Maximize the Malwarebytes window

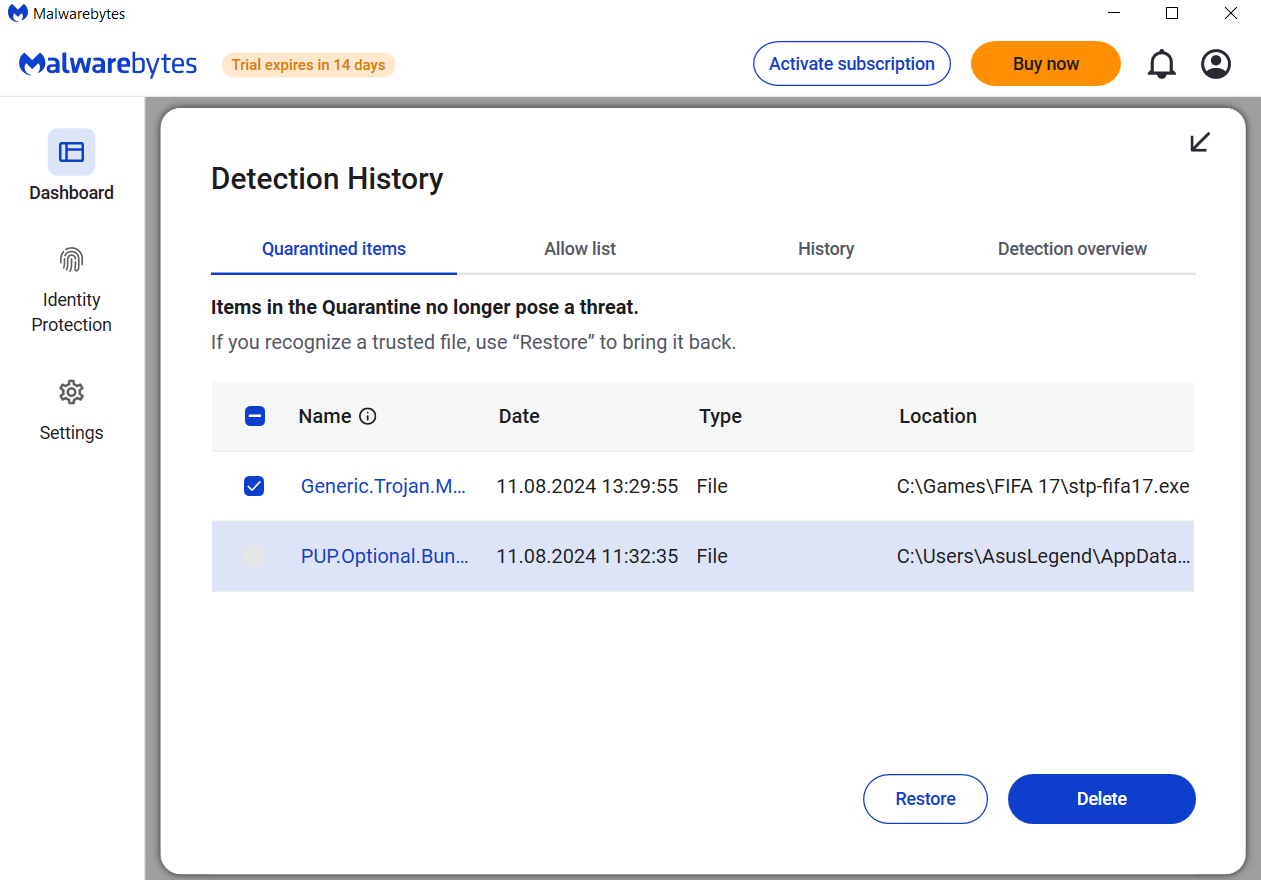(x=1172, y=14)
